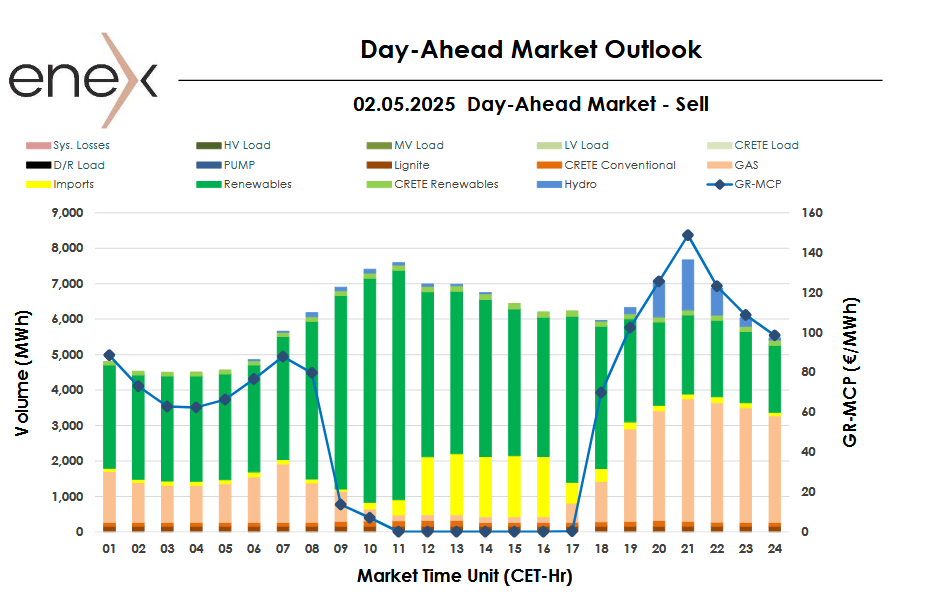Click the GR-MCP (€/MWh) right axis title
This screenshot has height=599, width=947.
pos(851,372)
